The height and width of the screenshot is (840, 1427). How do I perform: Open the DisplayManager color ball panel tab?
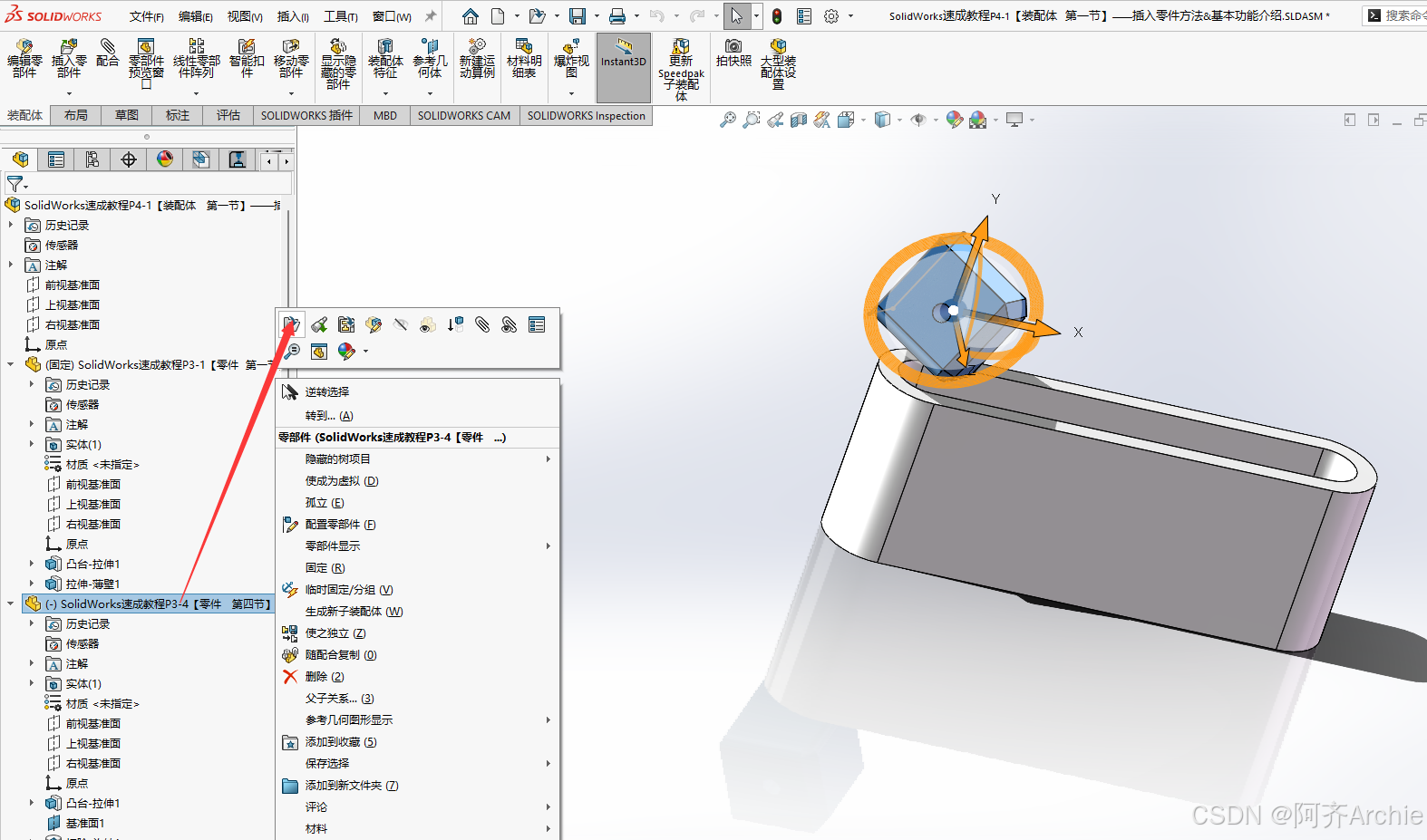pos(165,159)
